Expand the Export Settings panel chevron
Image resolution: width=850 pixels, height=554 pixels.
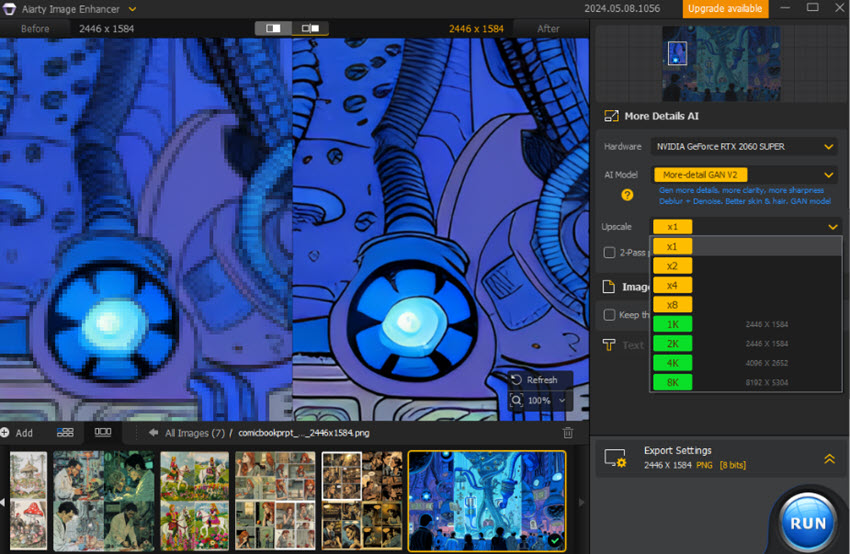pyautogui.click(x=829, y=459)
